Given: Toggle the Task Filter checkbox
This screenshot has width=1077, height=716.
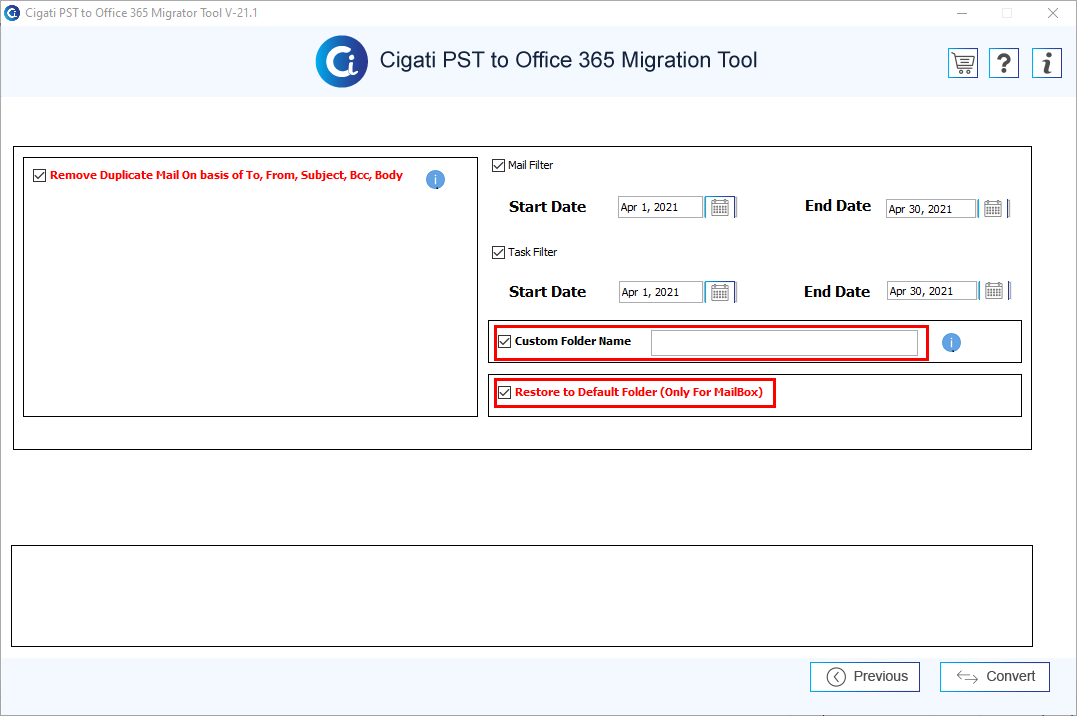Looking at the screenshot, I should pos(499,253).
